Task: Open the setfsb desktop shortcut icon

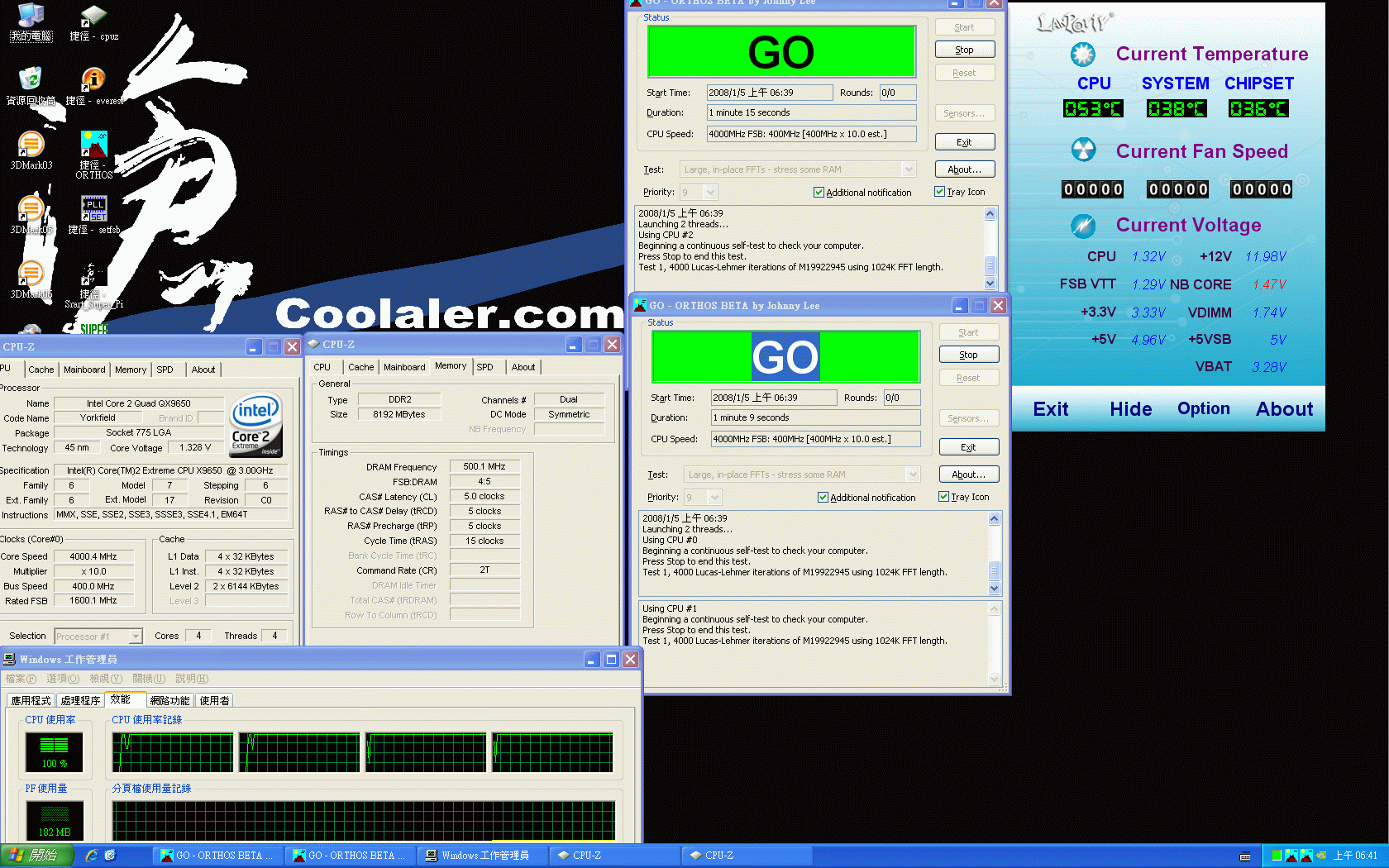Action: click(94, 208)
